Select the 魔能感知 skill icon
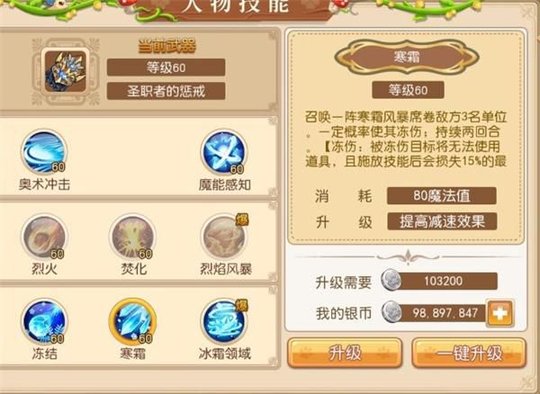The image size is (540, 394). (224, 152)
